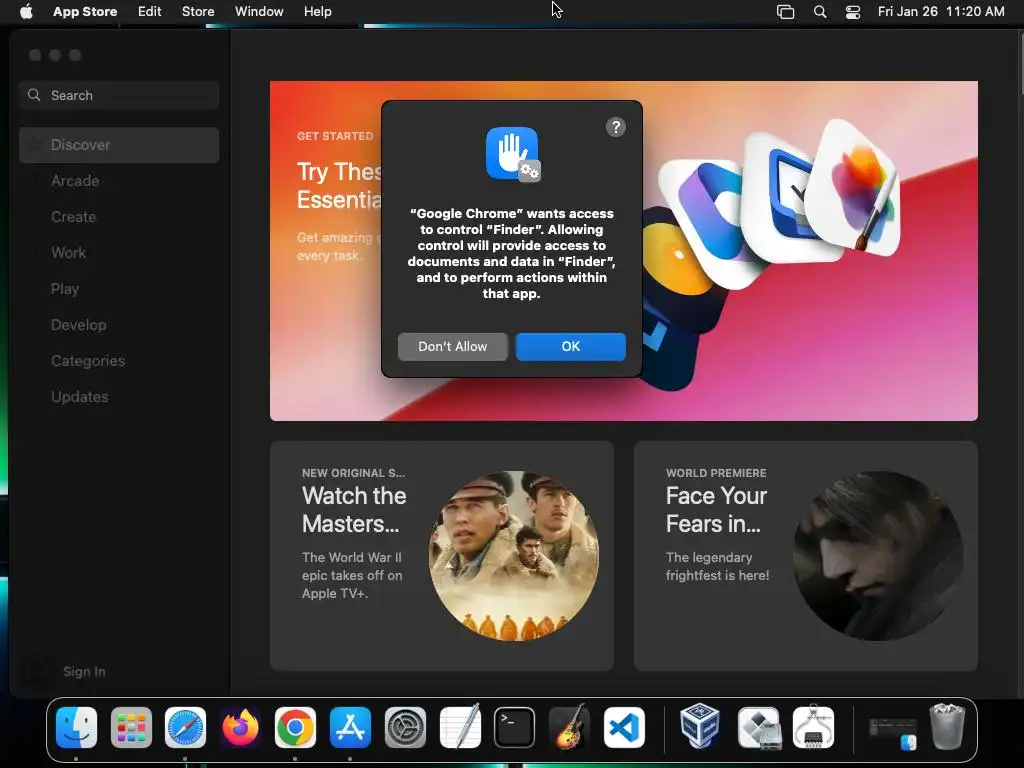
Task: Open Control Center in menu bar
Action: (x=853, y=12)
